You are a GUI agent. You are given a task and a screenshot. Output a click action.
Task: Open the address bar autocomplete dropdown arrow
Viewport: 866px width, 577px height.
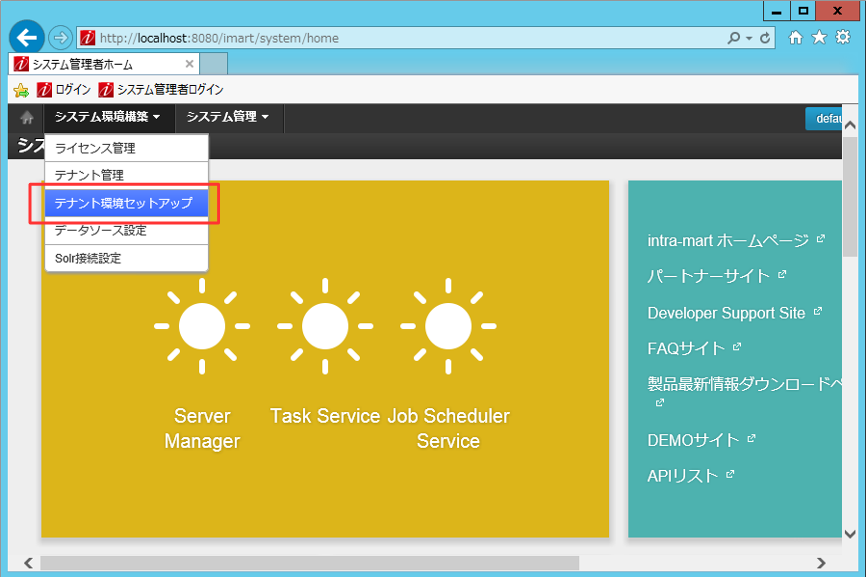[x=749, y=38]
